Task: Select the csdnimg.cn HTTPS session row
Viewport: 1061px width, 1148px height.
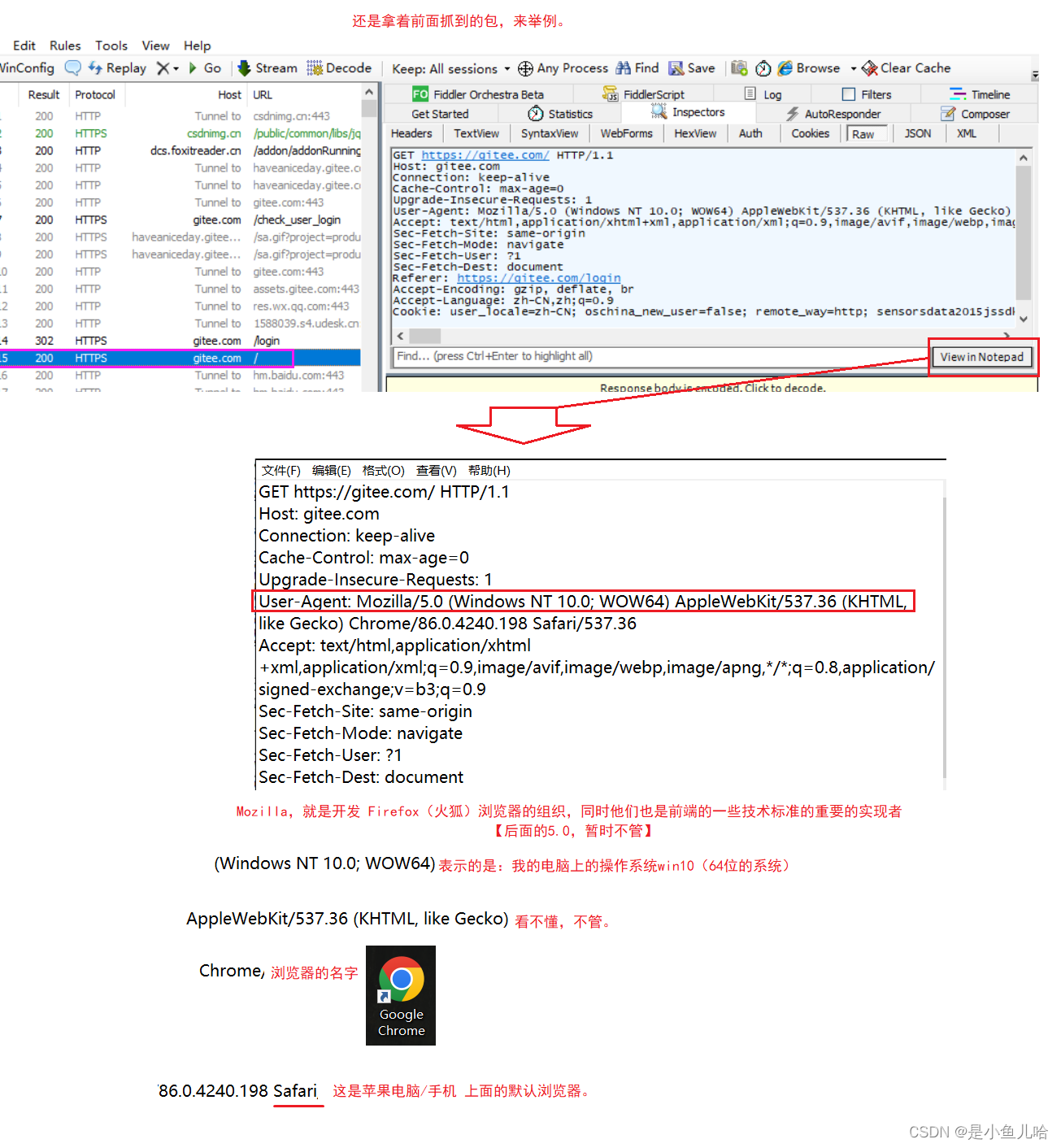Action: click(x=180, y=133)
